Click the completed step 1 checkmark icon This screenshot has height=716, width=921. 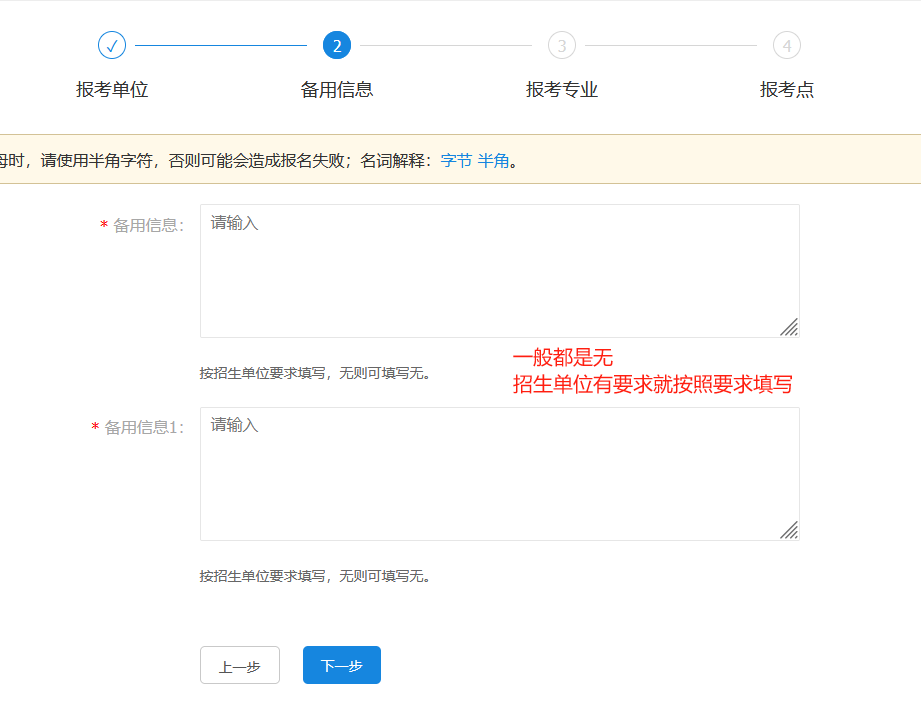112,45
